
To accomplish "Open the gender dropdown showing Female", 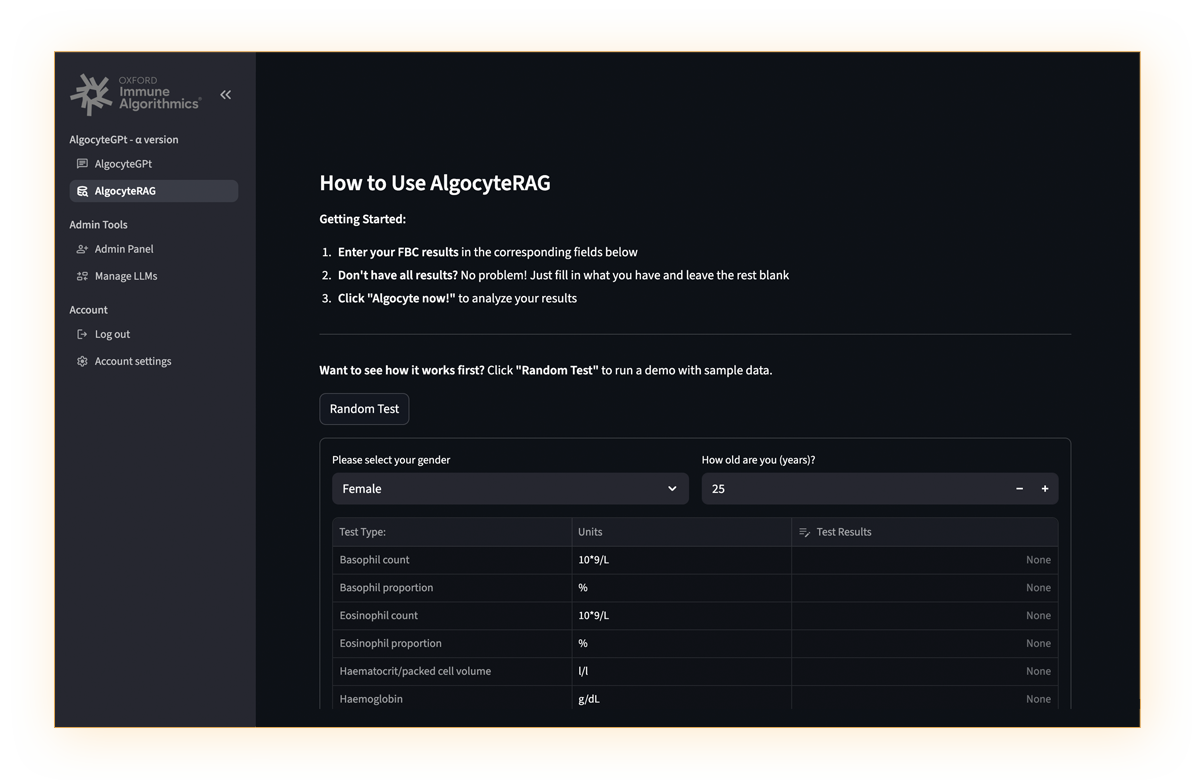I will [510, 489].
